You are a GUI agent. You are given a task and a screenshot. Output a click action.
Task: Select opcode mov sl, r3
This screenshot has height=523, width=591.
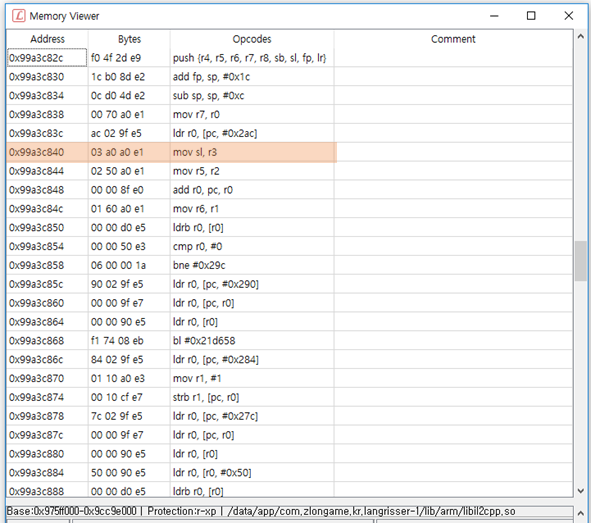(x=195, y=152)
